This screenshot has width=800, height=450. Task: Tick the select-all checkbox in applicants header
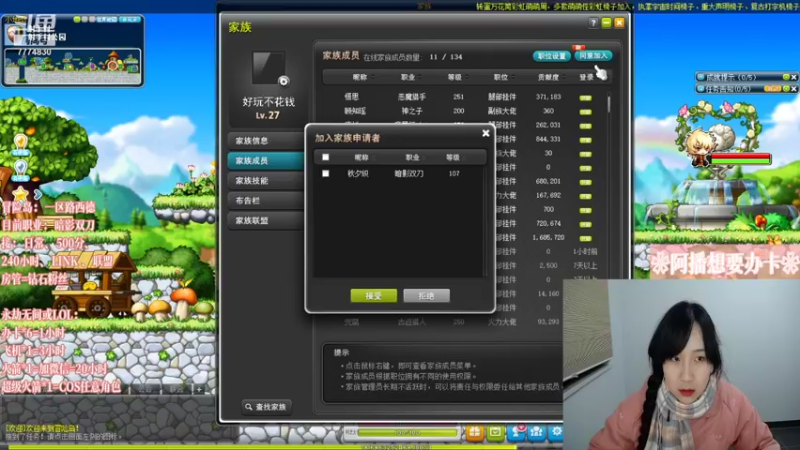click(x=326, y=157)
